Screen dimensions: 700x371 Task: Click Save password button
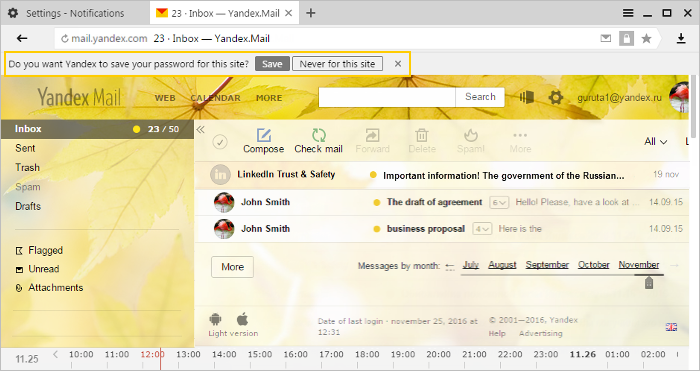pos(272,64)
